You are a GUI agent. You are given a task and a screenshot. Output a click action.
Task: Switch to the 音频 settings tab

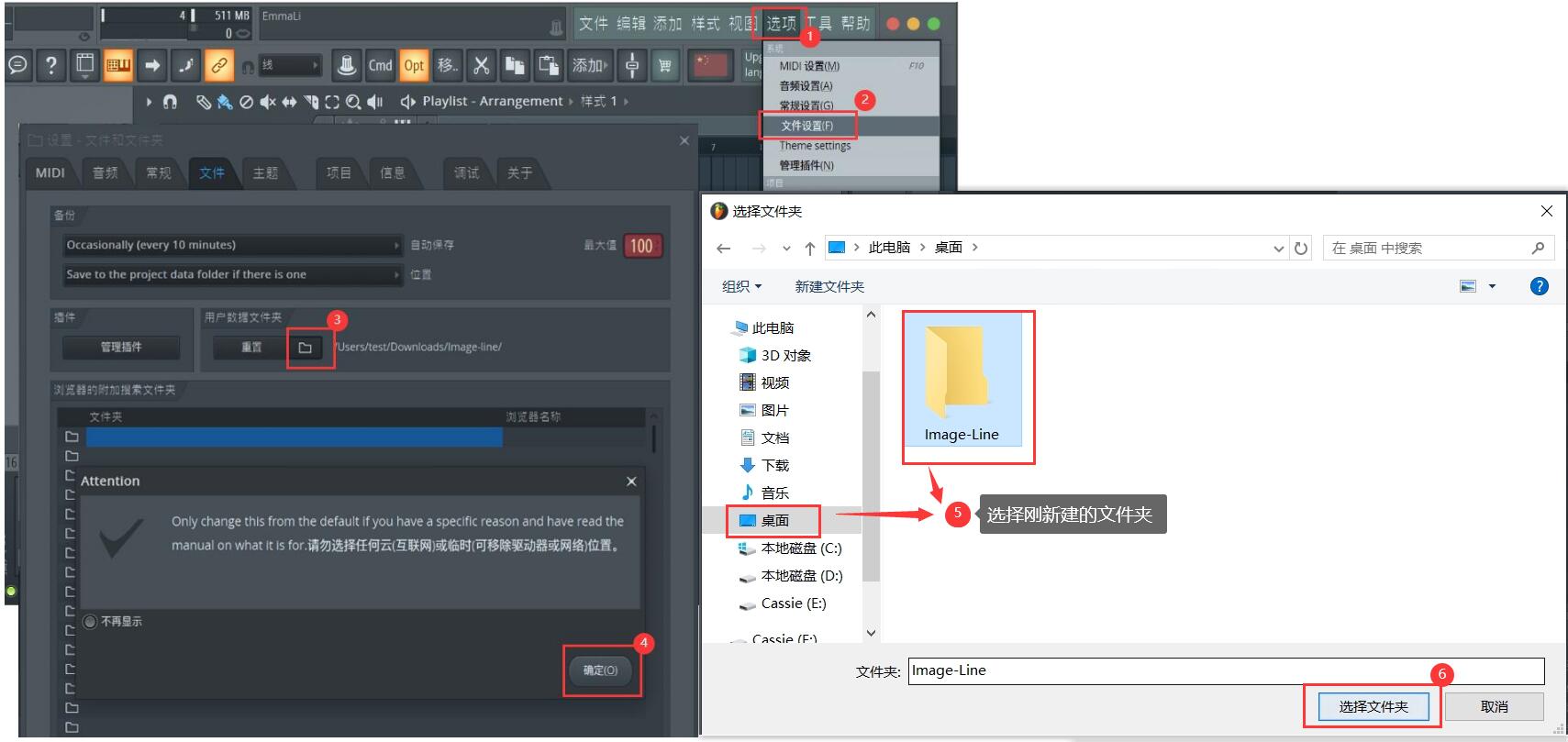[x=106, y=172]
